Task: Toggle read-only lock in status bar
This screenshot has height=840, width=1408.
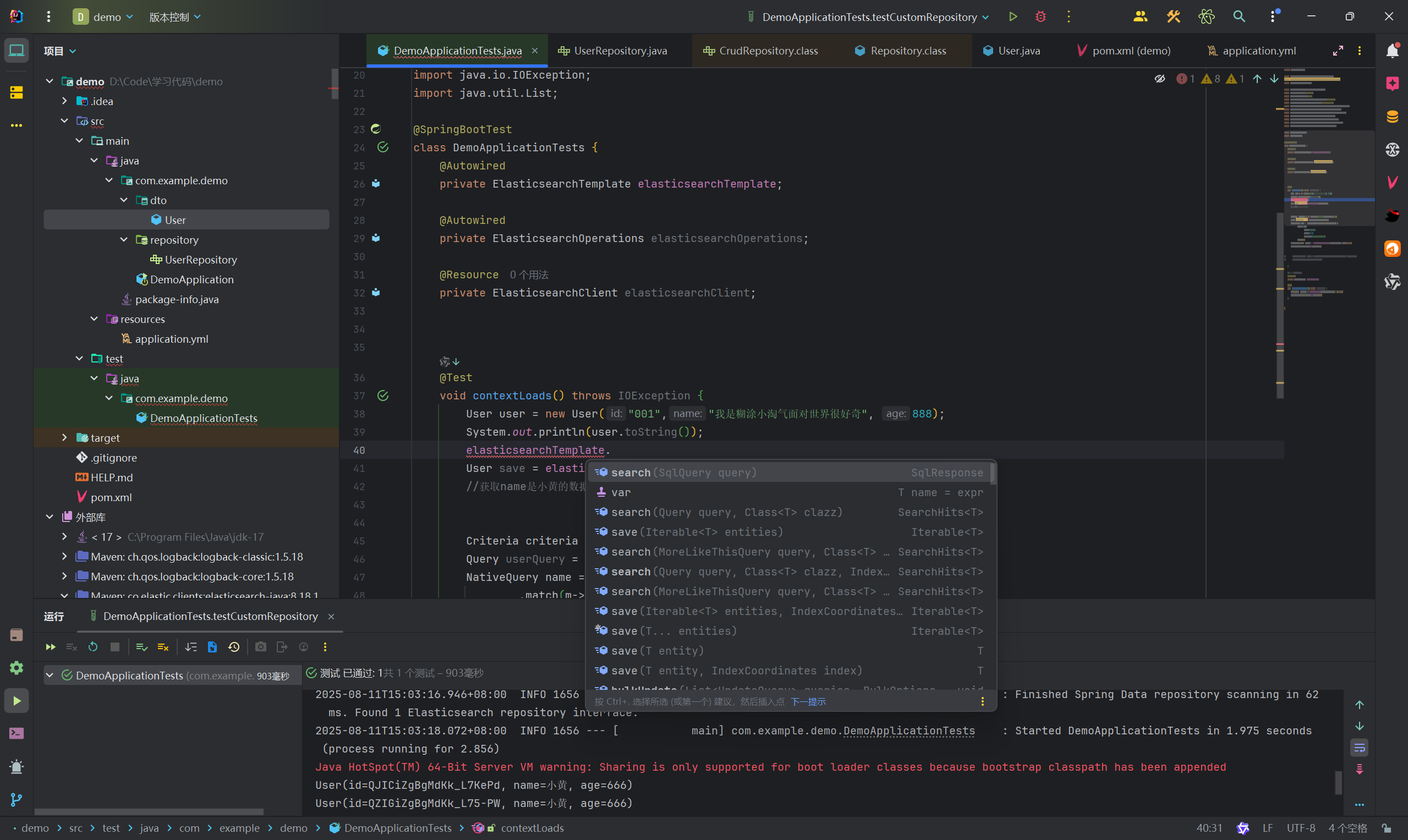Action: click(x=1386, y=828)
